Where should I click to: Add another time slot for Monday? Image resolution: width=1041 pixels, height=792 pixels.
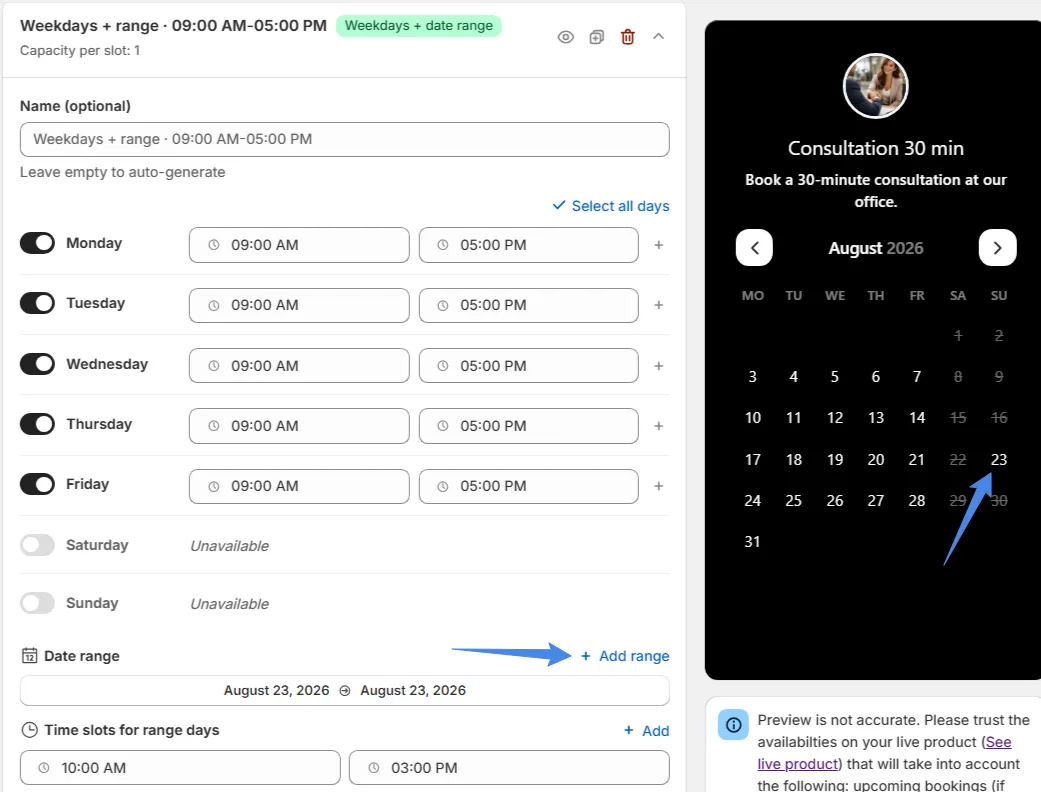click(659, 245)
